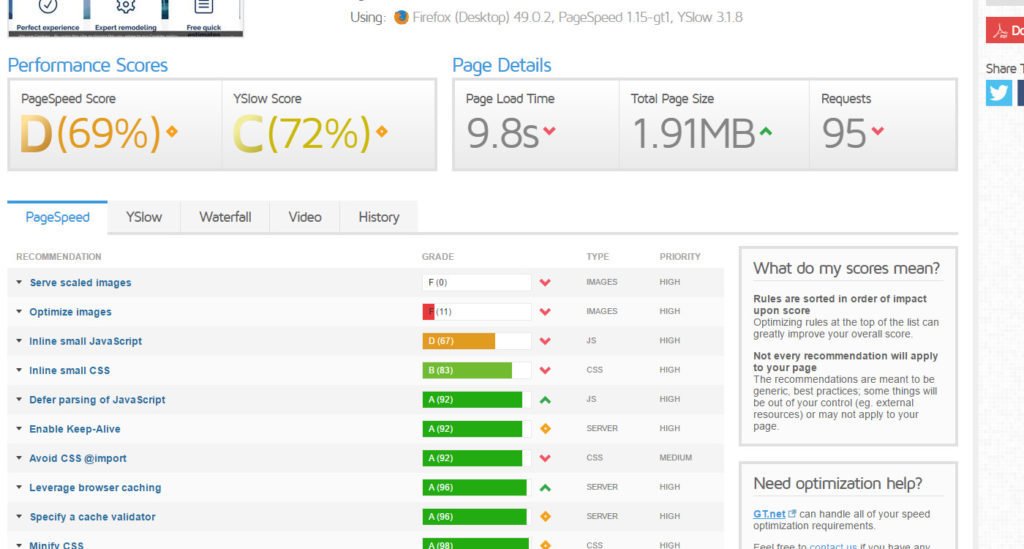Open the Waterfall tab
Screen dimensions: 1024x549
point(225,217)
